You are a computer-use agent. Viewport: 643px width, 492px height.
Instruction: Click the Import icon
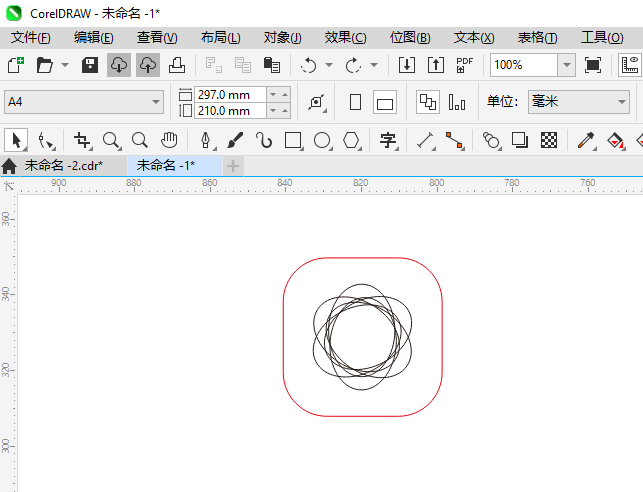(407, 65)
